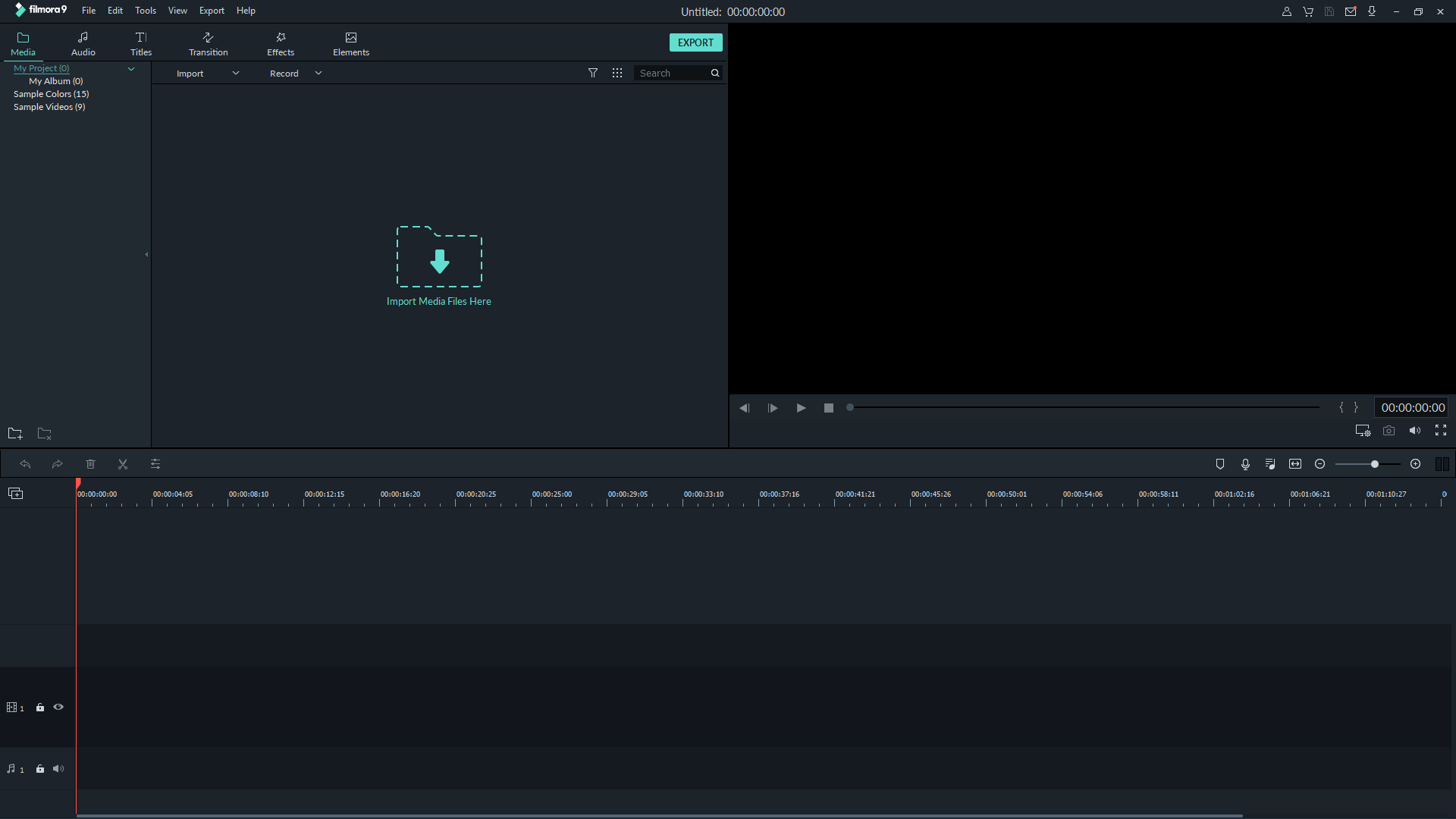Click the preview timecode 00:00:00:00 field

pyautogui.click(x=1413, y=407)
